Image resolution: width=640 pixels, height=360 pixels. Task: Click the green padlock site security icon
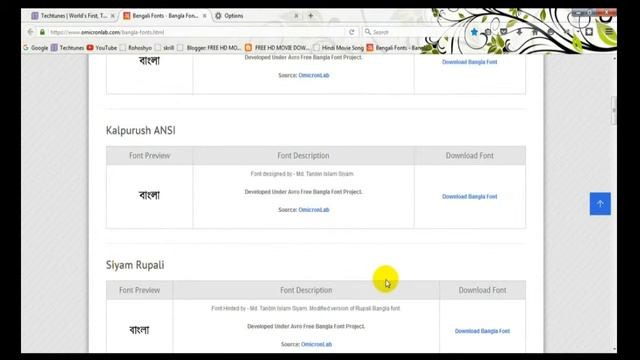point(42,32)
